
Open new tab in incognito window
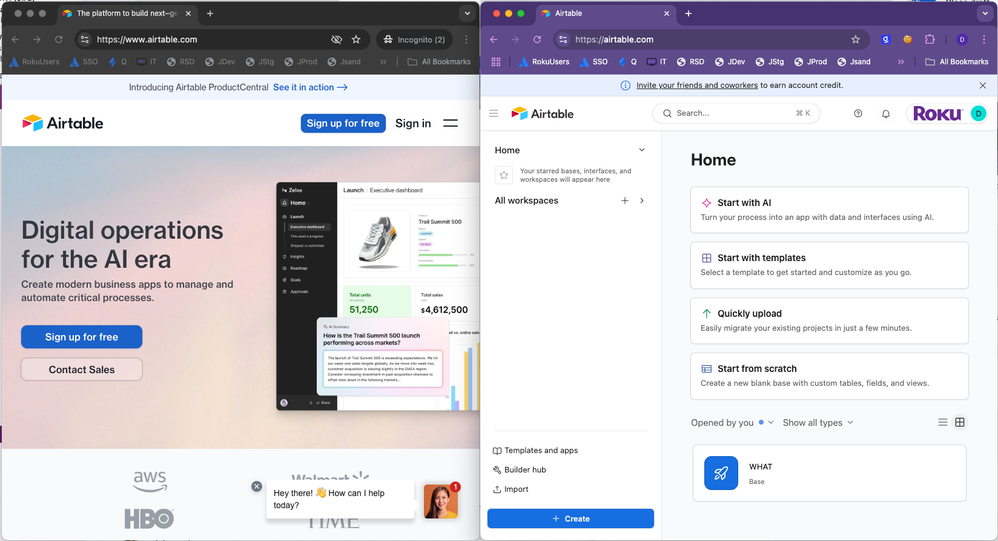click(x=210, y=13)
